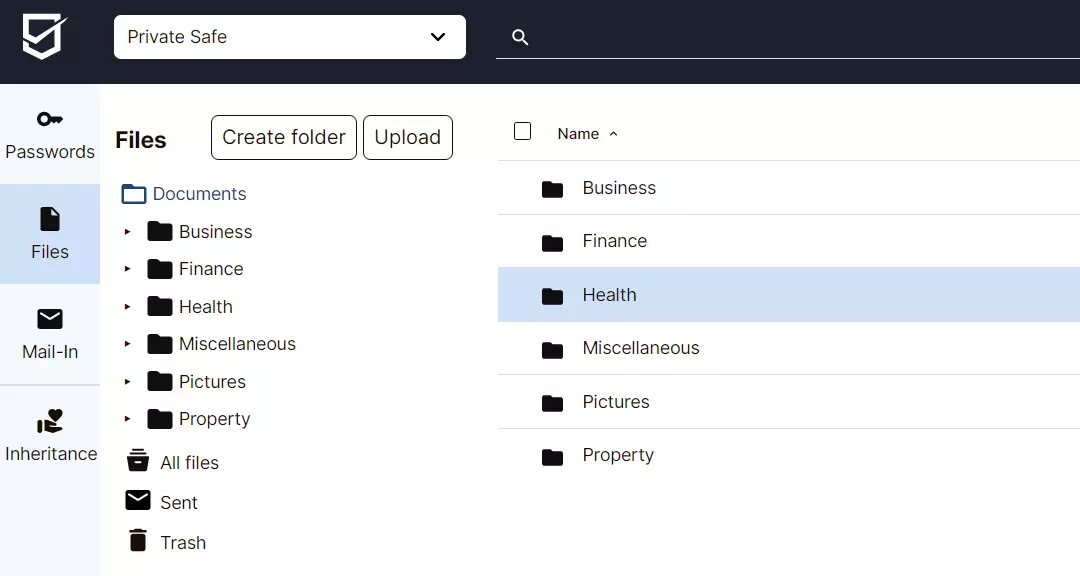
Task: Expand the Business folder in tree
Action: point(127,232)
